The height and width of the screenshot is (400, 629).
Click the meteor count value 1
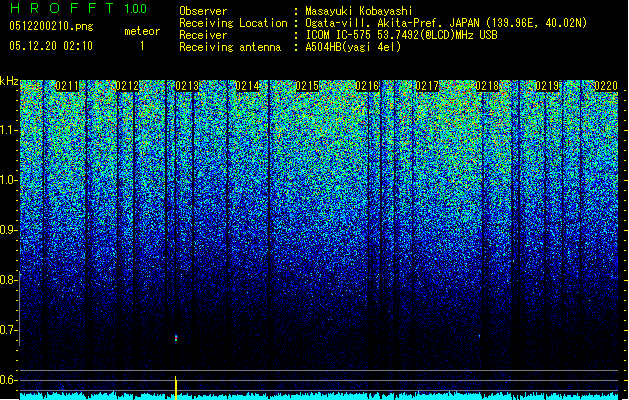pos(142,46)
